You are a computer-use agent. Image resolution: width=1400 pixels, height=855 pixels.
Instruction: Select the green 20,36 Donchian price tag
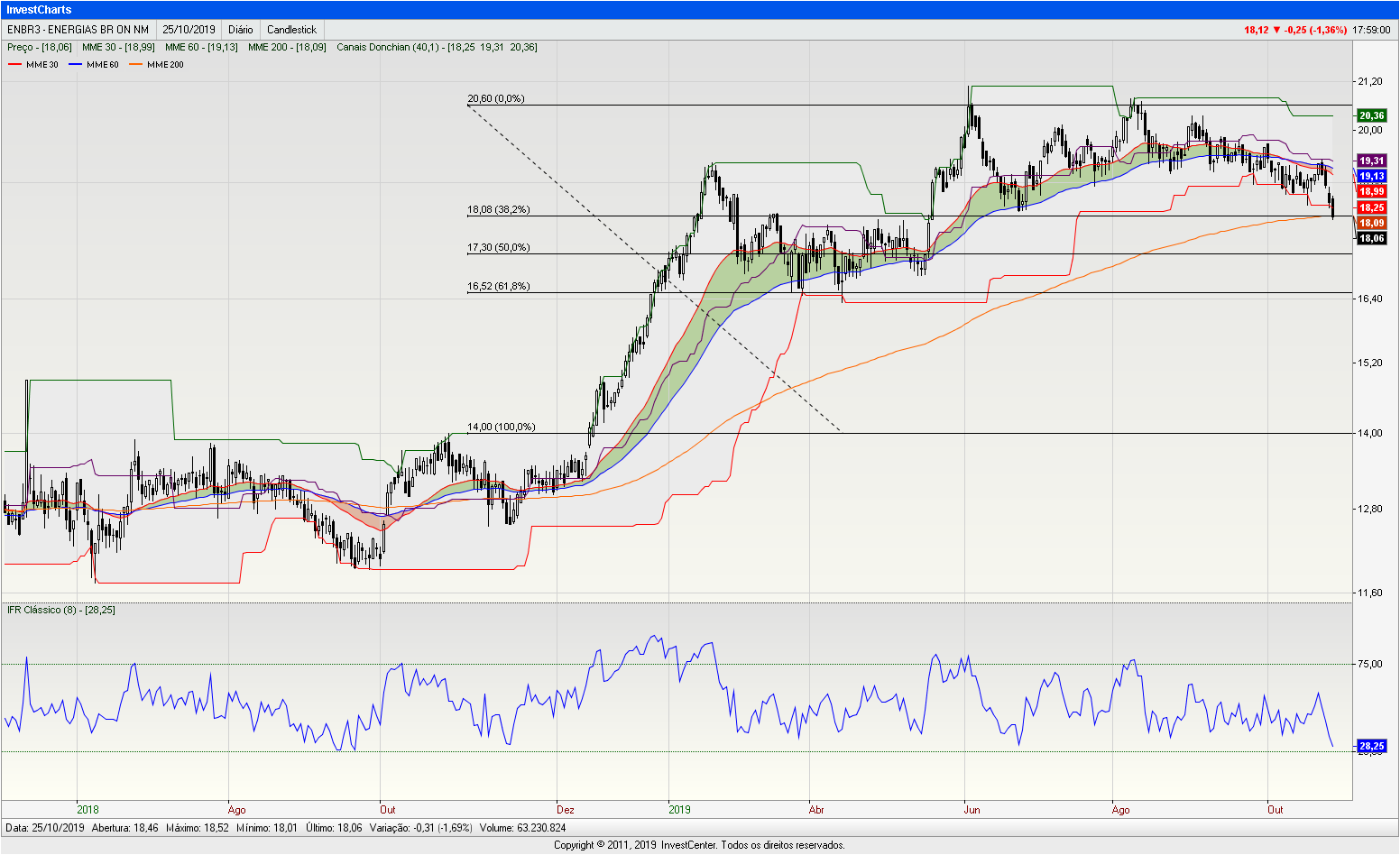point(1371,115)
